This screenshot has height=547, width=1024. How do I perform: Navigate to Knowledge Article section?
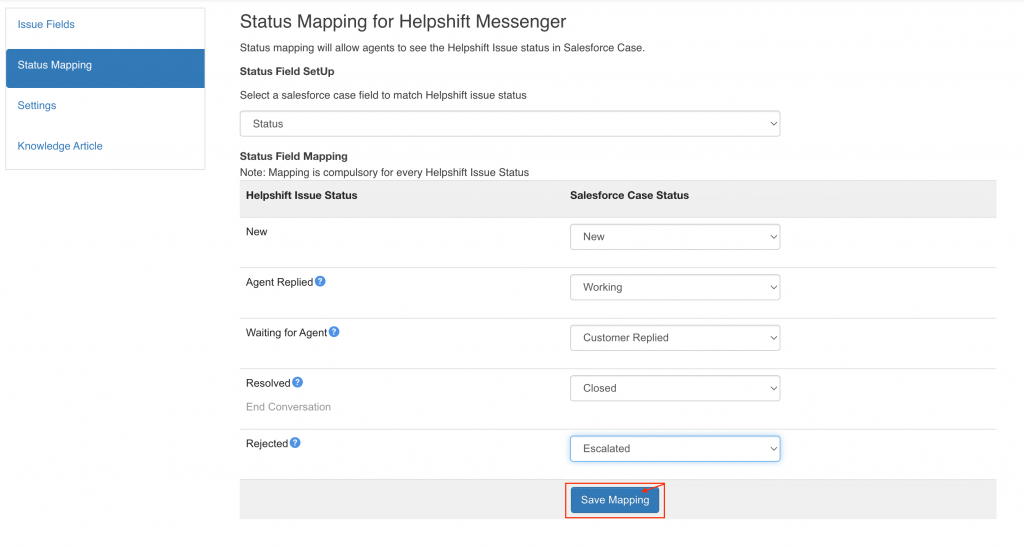(x=60, y=146)
